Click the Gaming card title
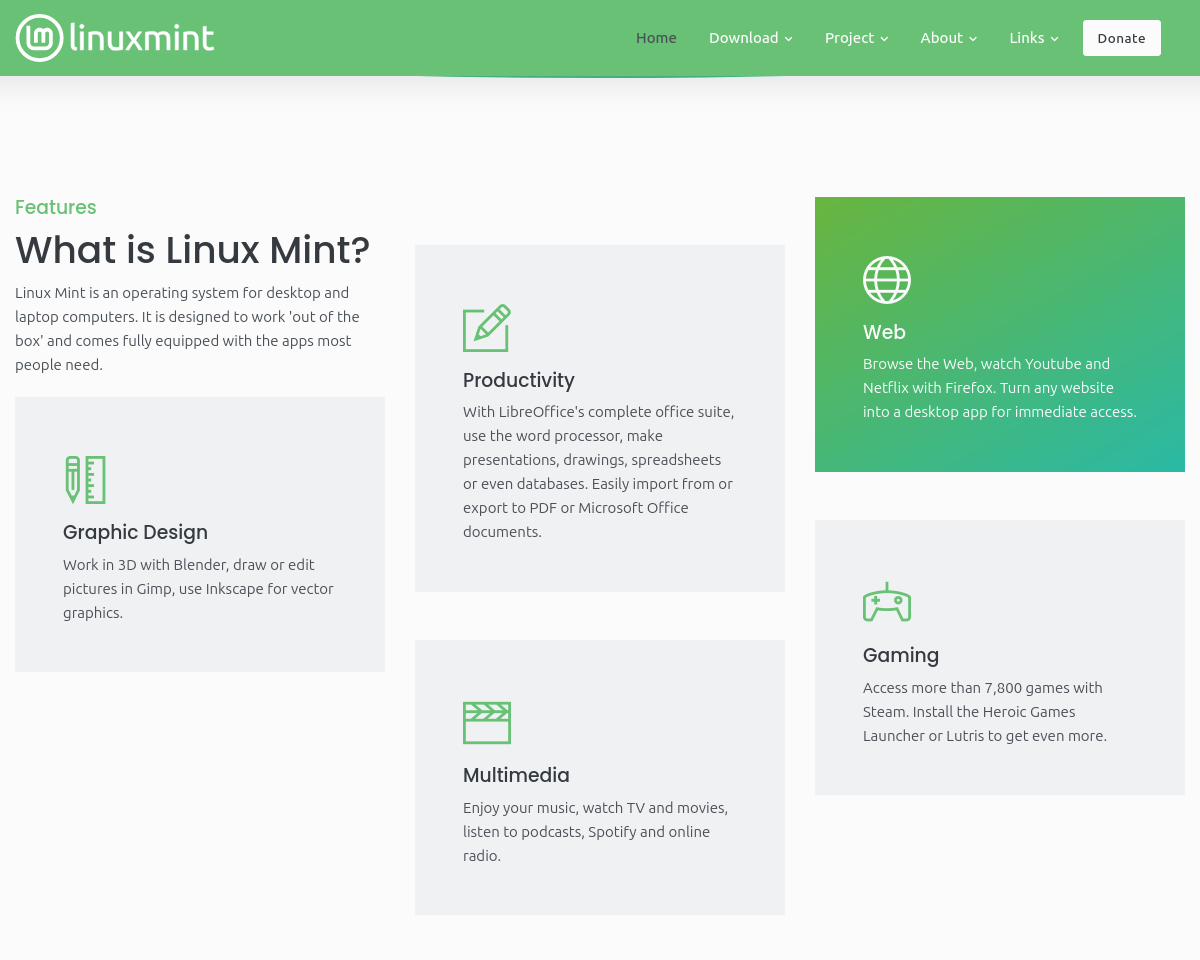 [901, 655]
